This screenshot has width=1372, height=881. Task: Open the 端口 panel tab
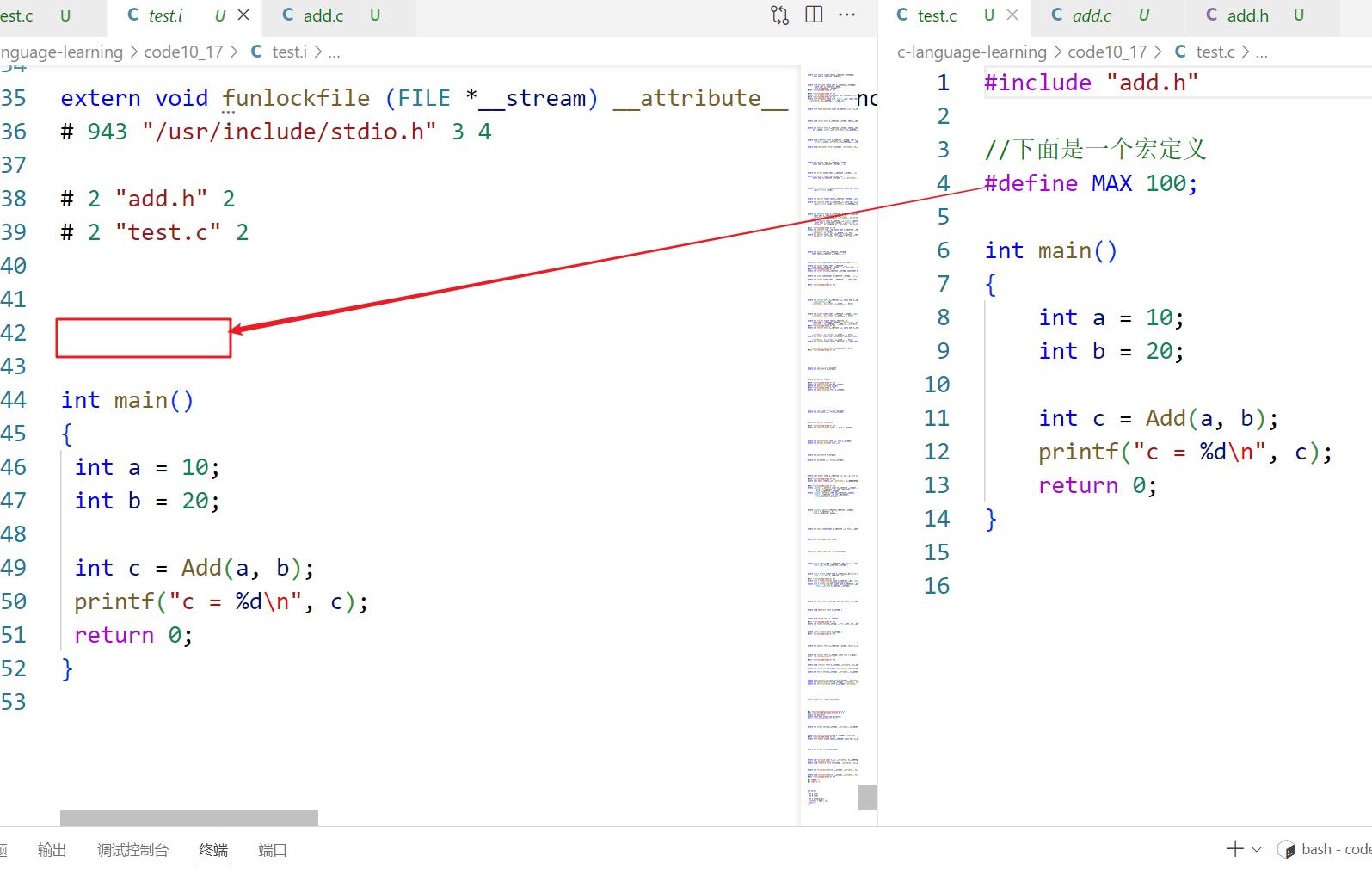[273, 850]
